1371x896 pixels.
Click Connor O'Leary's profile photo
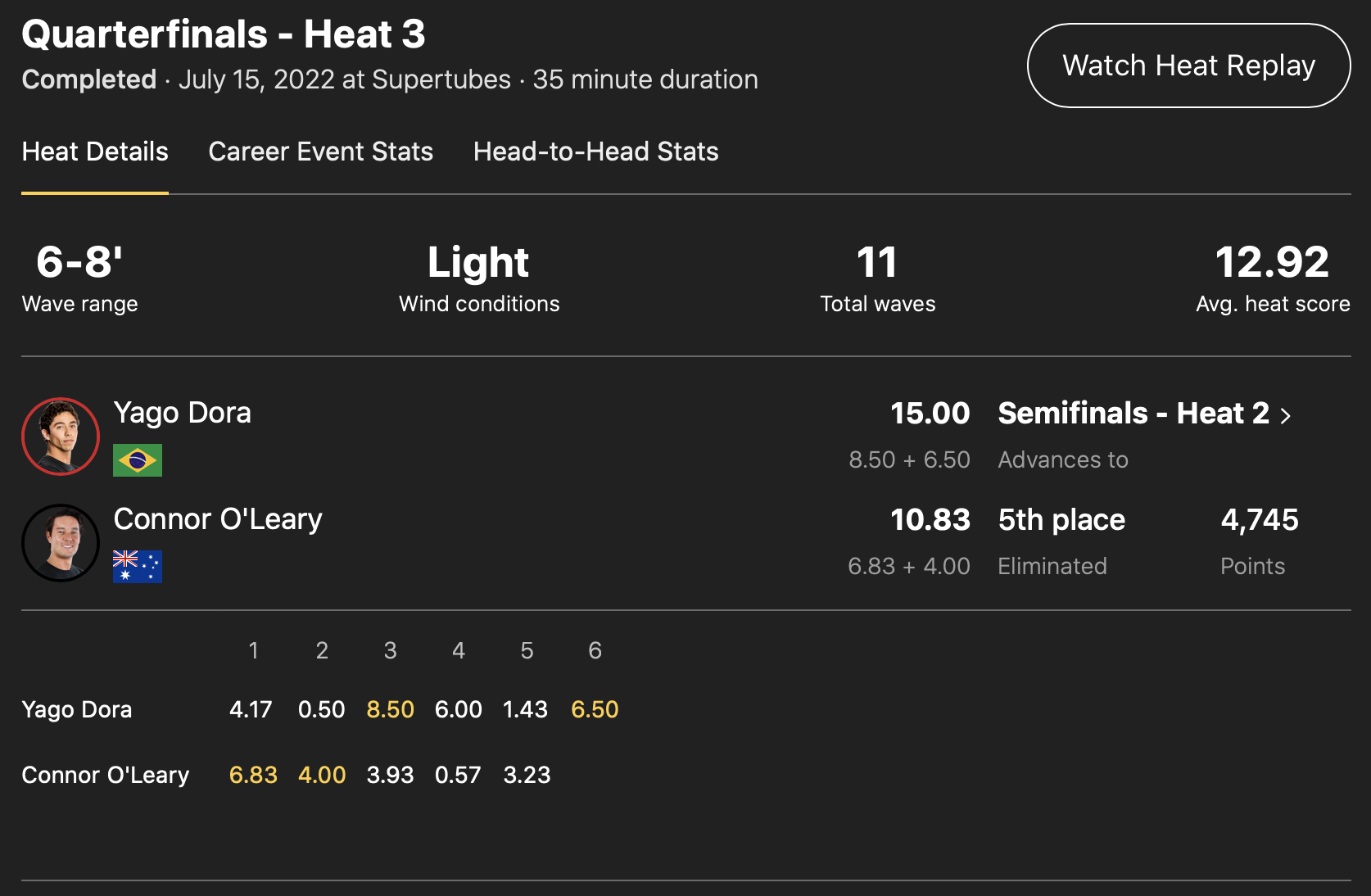click(61, 543)
